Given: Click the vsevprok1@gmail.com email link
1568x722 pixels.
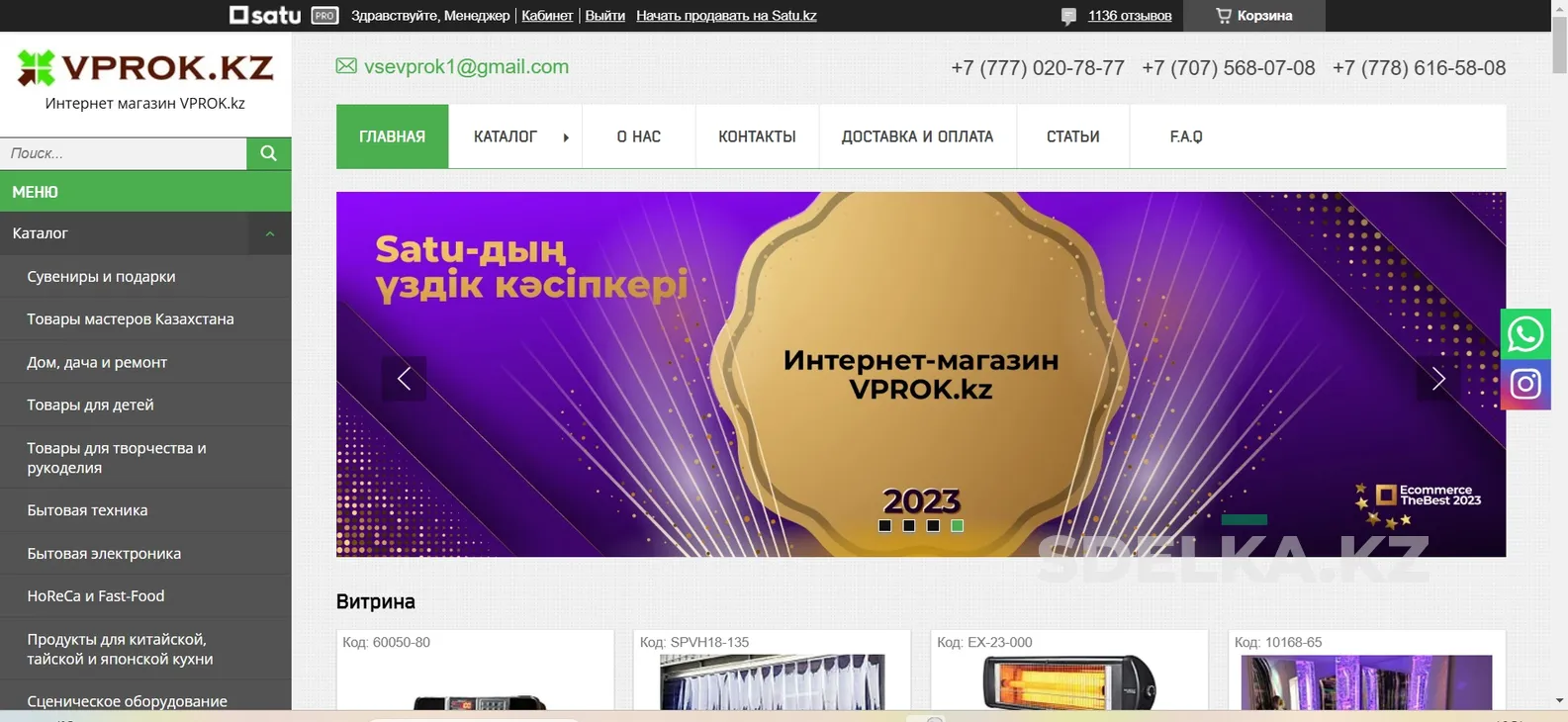Looking at the screenshot, I should coord(466,66).
